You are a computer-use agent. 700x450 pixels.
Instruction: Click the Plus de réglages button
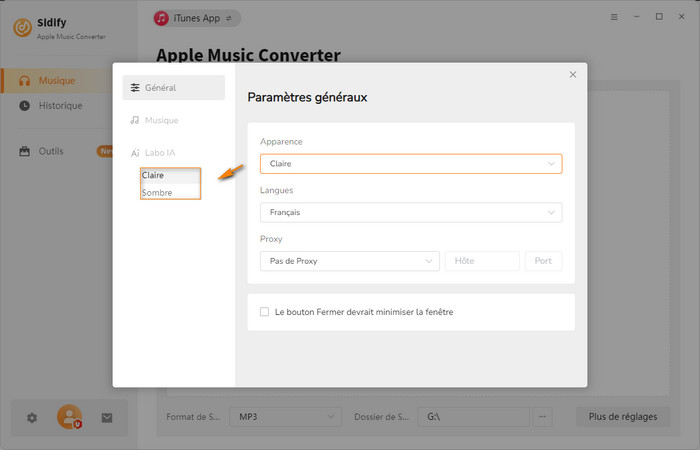click(622, 416)
